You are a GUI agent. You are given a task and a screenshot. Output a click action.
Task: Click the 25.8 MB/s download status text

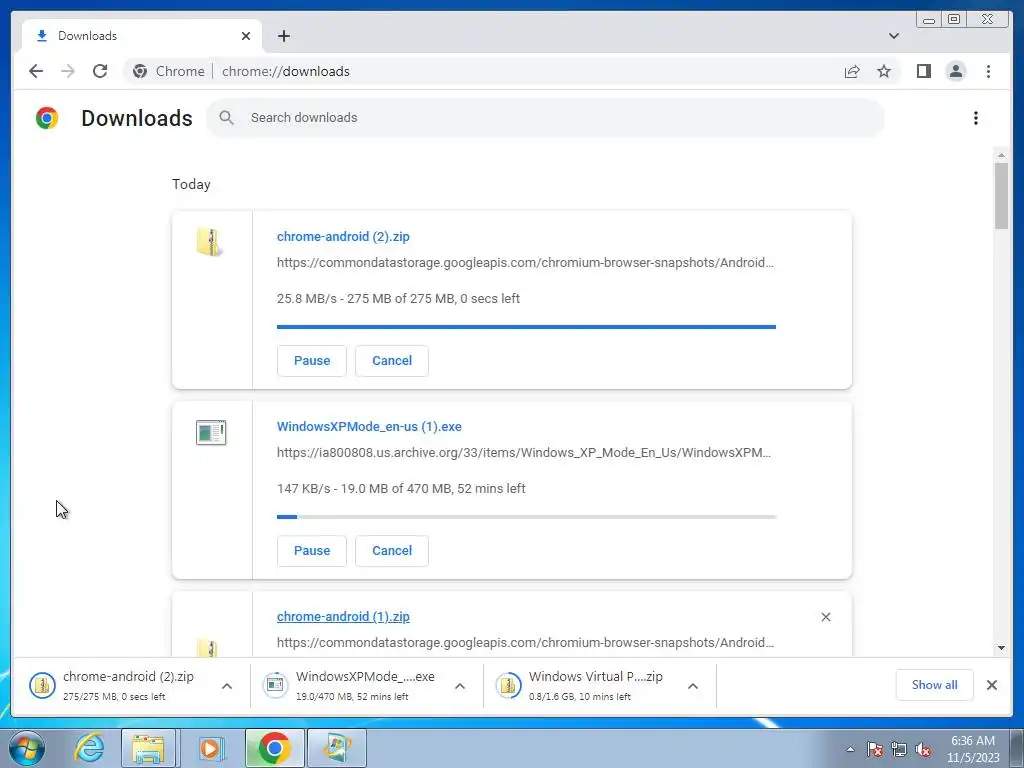click(398, 298)
